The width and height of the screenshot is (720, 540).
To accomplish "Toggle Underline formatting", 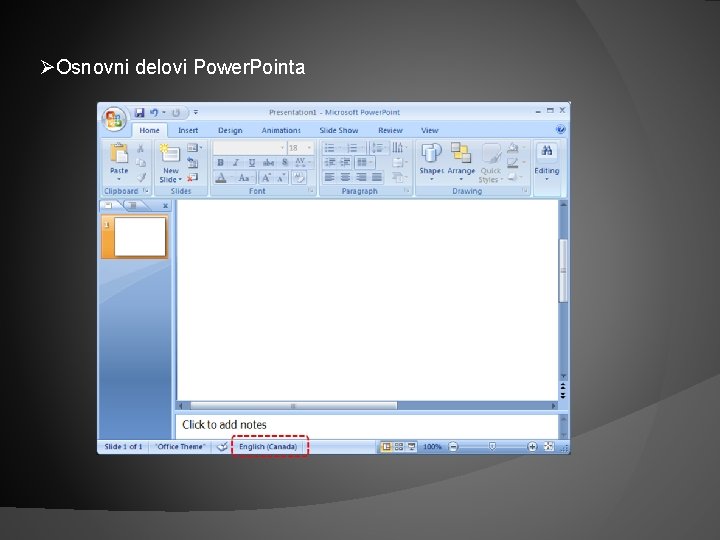I will pos(252,163).
